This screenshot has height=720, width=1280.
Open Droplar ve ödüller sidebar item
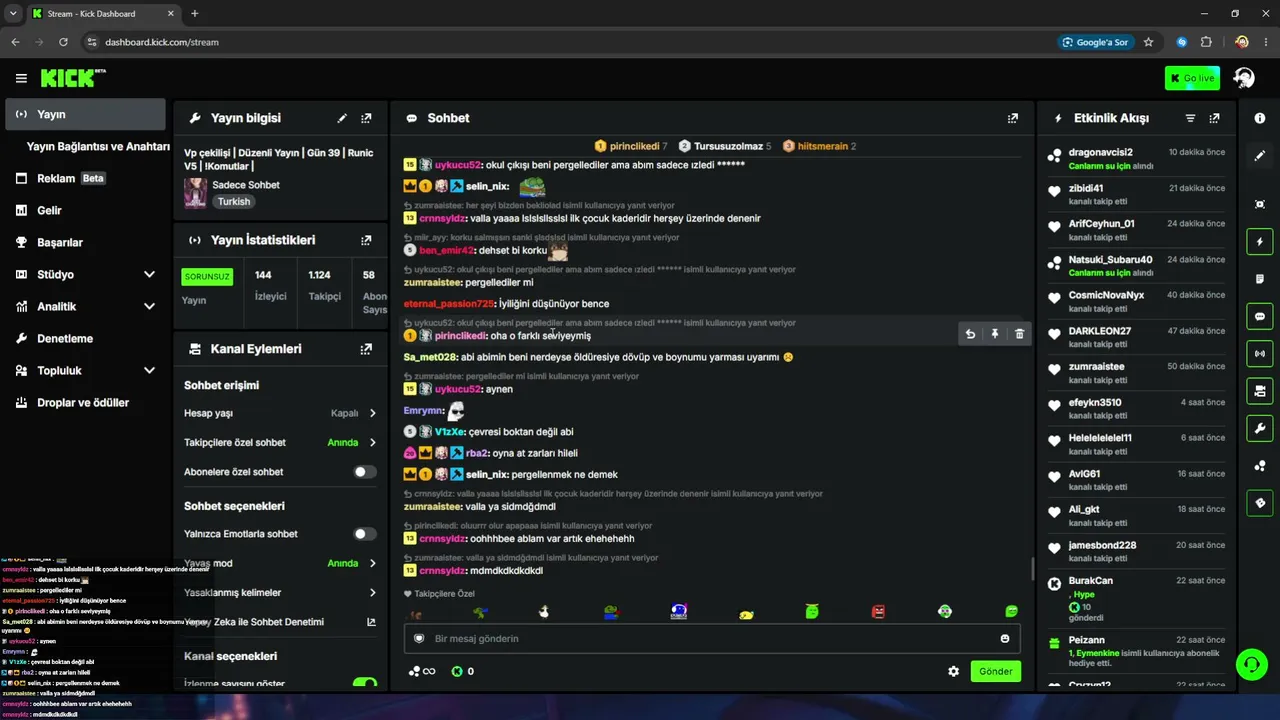click(x=86, y=402)
